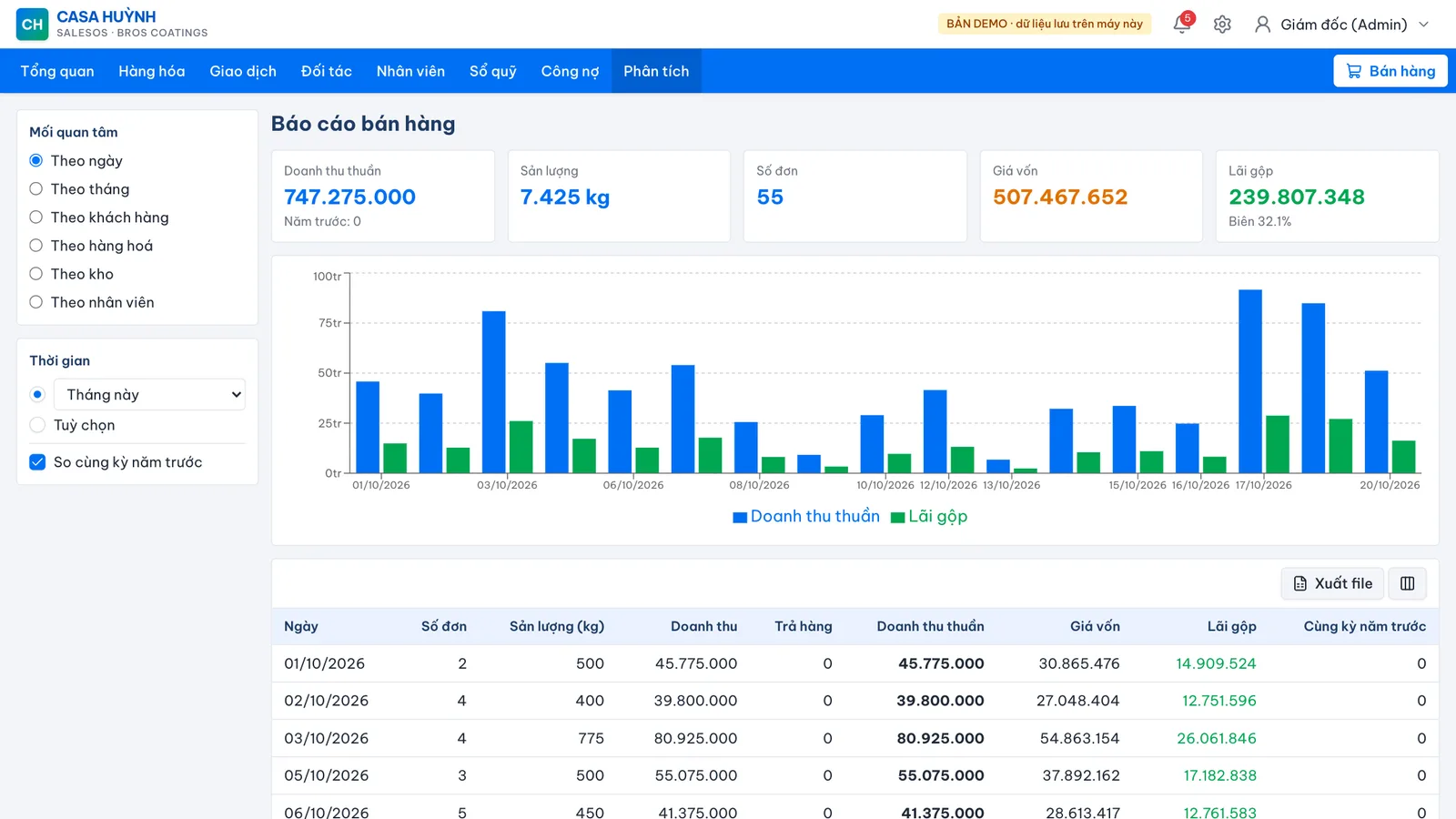The image size is (1456, 819).
Task: Click the Ngày column header
Action: coord(301,626)
